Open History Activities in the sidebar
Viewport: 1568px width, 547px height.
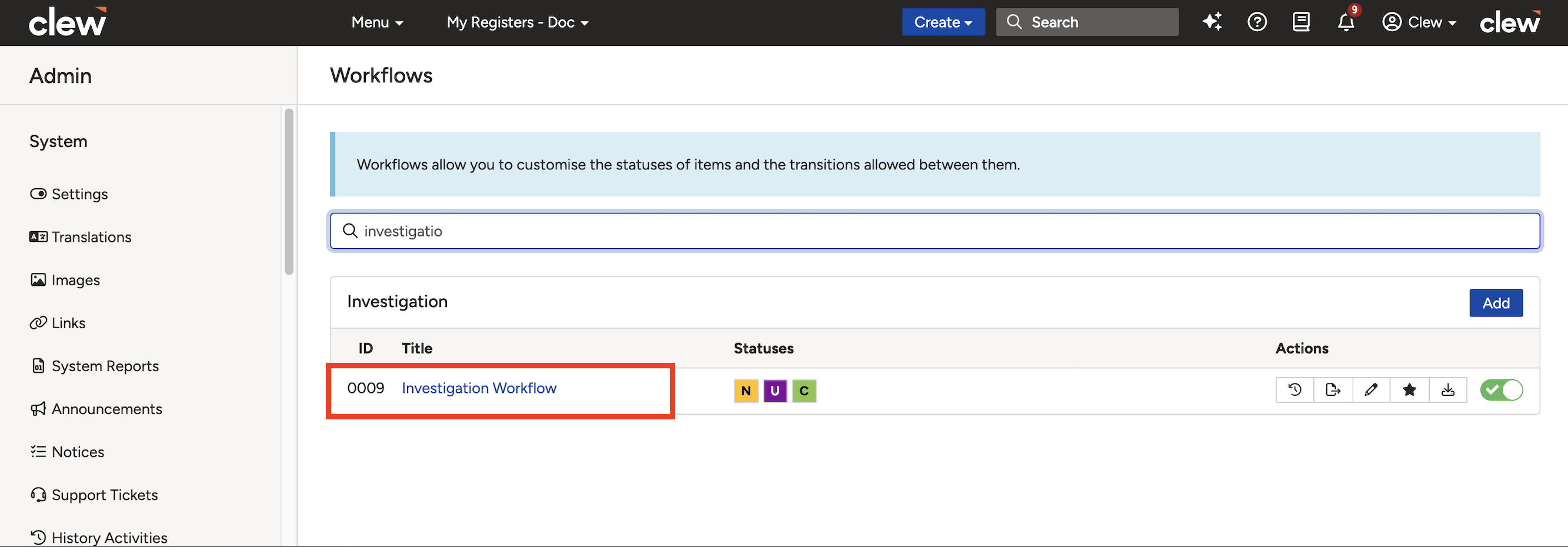(x=99, y=538)
